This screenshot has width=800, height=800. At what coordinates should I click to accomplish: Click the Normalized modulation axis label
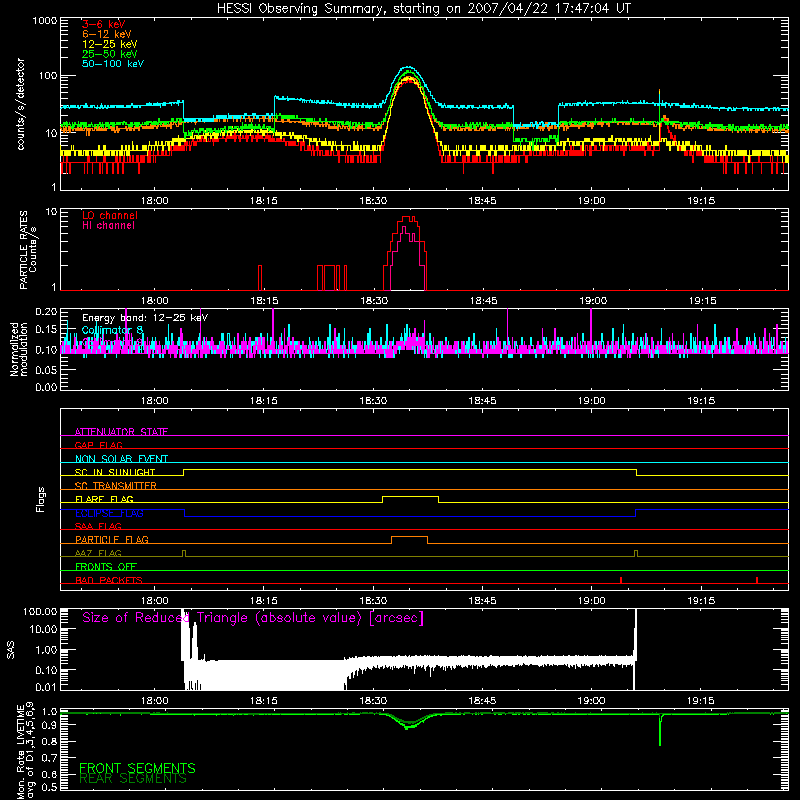(18, 349)
